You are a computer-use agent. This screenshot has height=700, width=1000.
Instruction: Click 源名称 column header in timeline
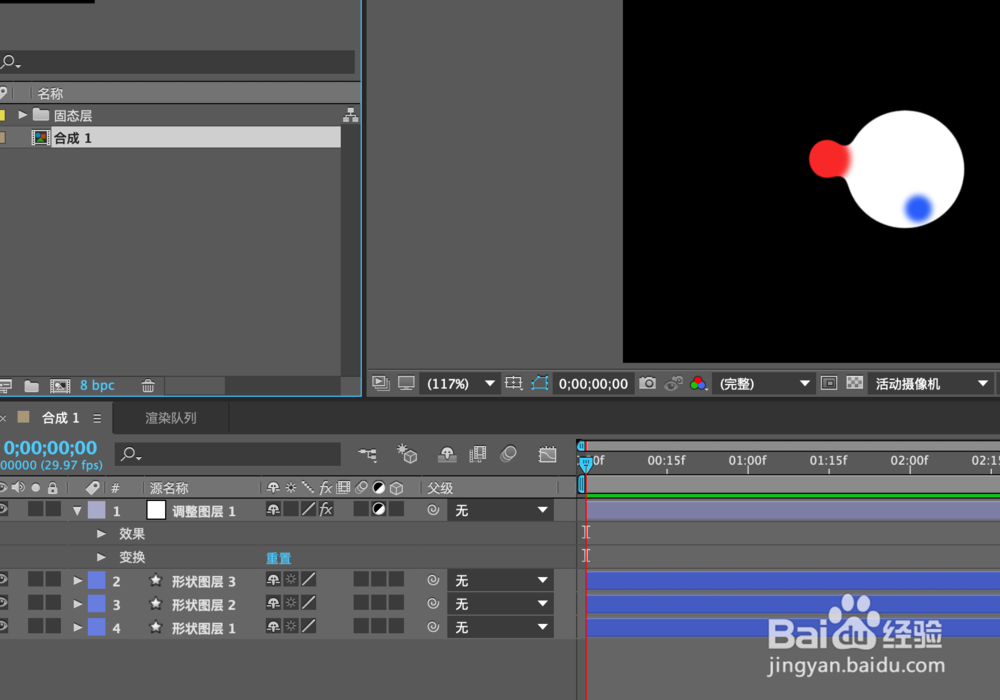[169, 488]
